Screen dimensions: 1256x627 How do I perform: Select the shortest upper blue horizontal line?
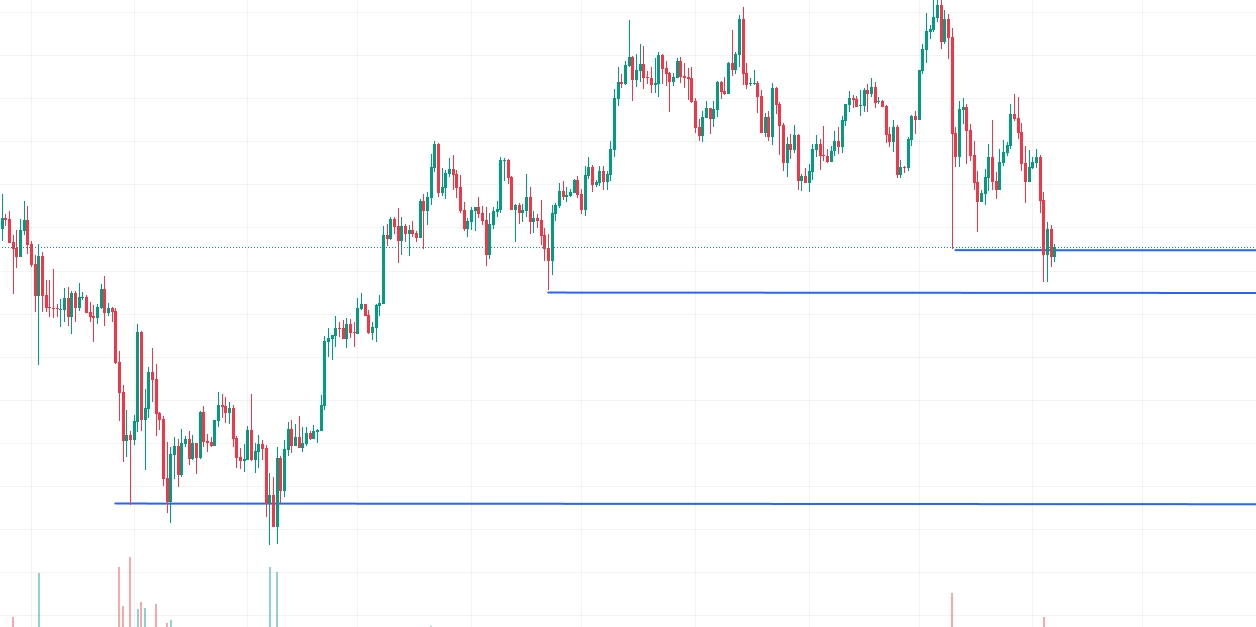click(x=1150, y=250)
